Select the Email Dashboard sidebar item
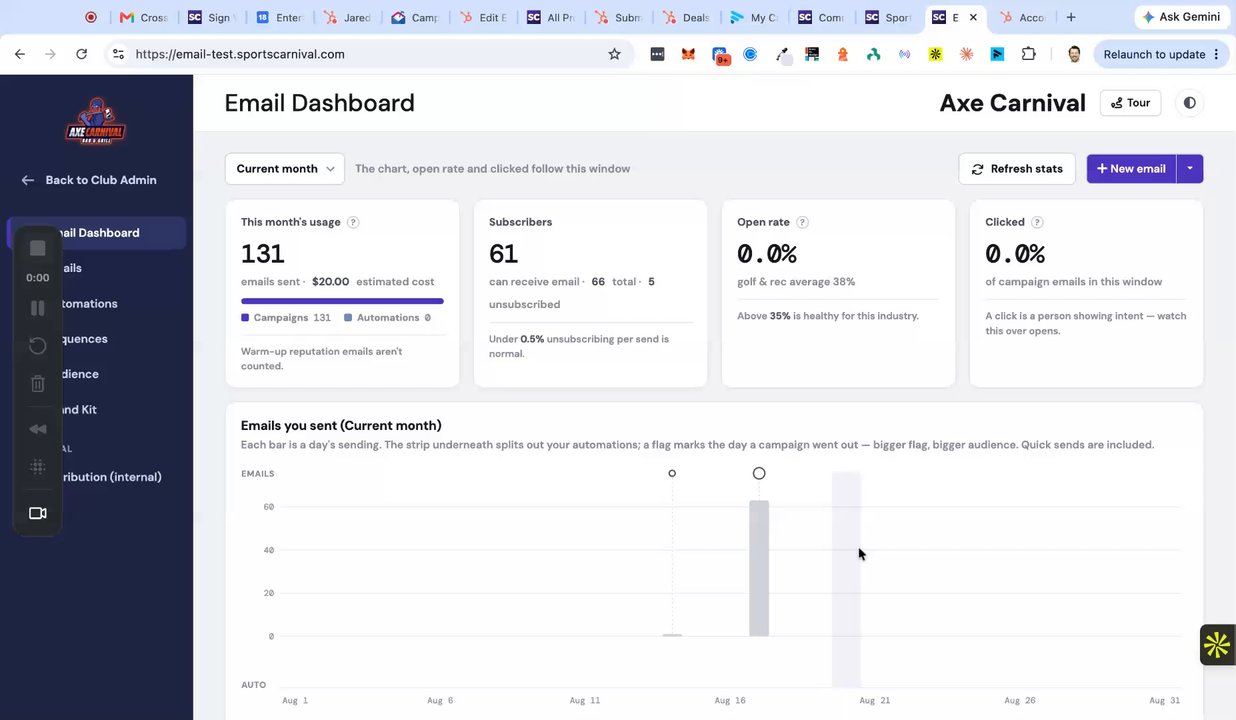1236x720 pixels. (x=96, y=233)
